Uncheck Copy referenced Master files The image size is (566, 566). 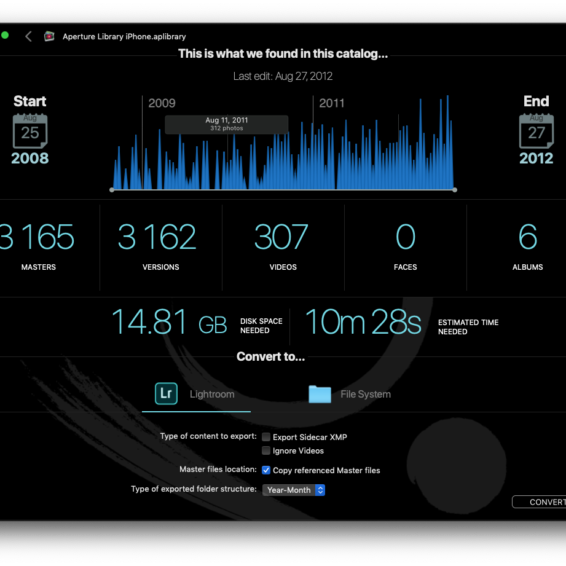[x=266, y=470]
